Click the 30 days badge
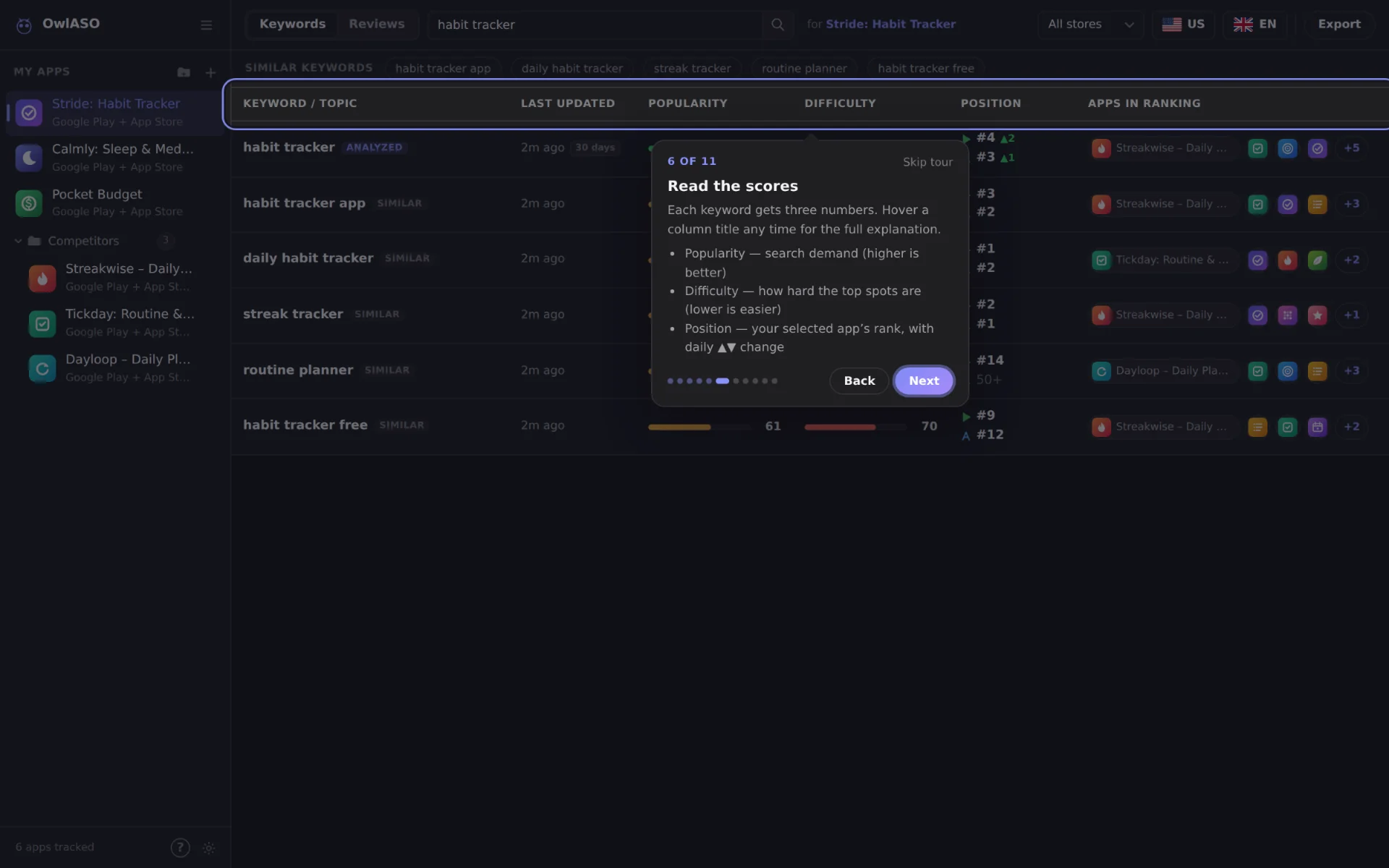Image resolution: width=1389 pixels, height=868 pixels. [x=595, y=148]
